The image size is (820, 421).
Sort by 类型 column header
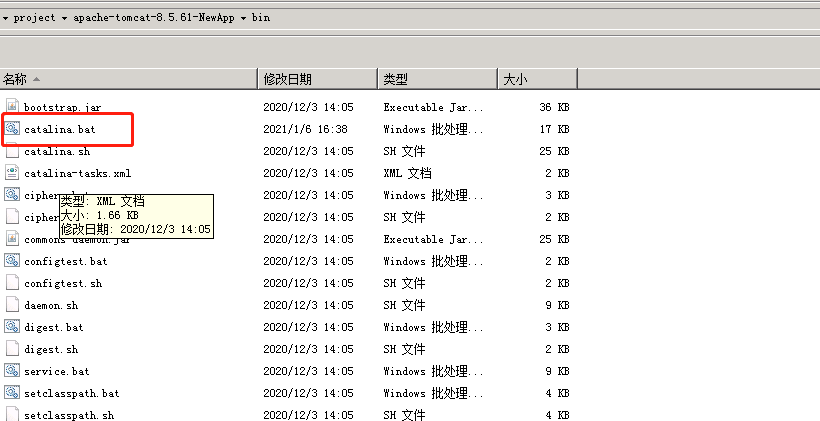tap(438, 79)
